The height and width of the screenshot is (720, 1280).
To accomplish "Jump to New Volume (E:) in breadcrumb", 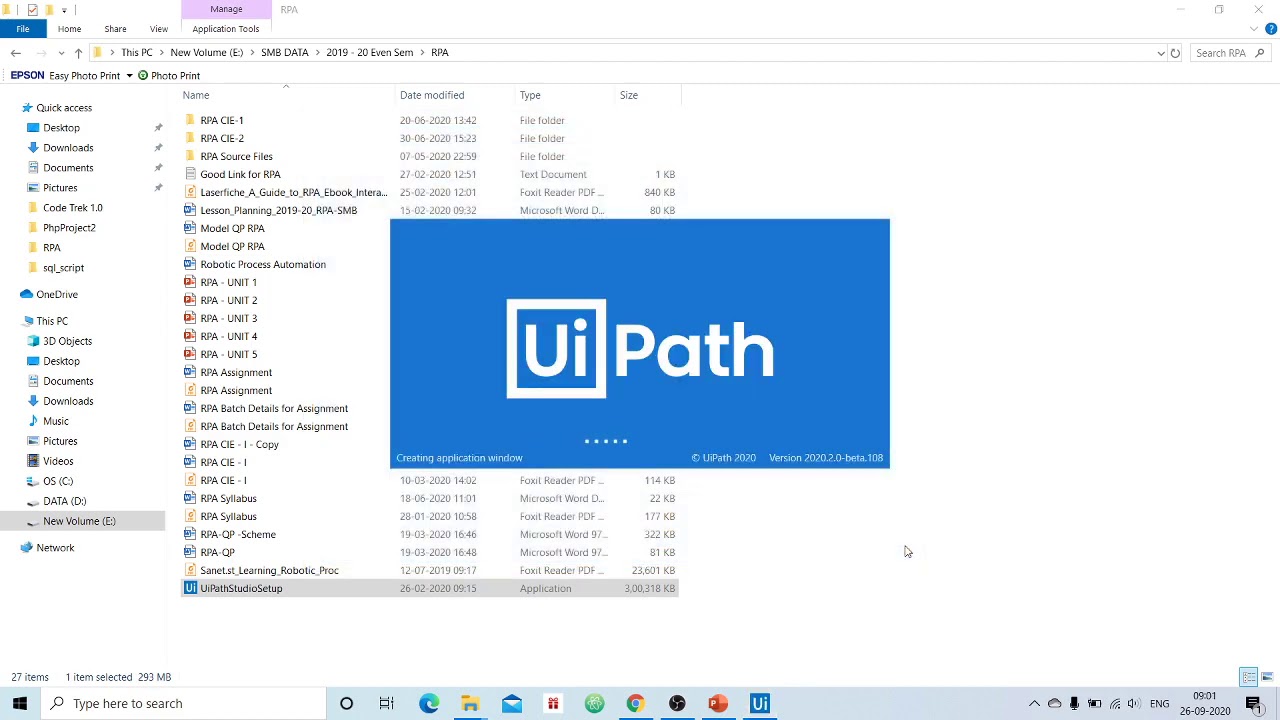I will [207, 52].
